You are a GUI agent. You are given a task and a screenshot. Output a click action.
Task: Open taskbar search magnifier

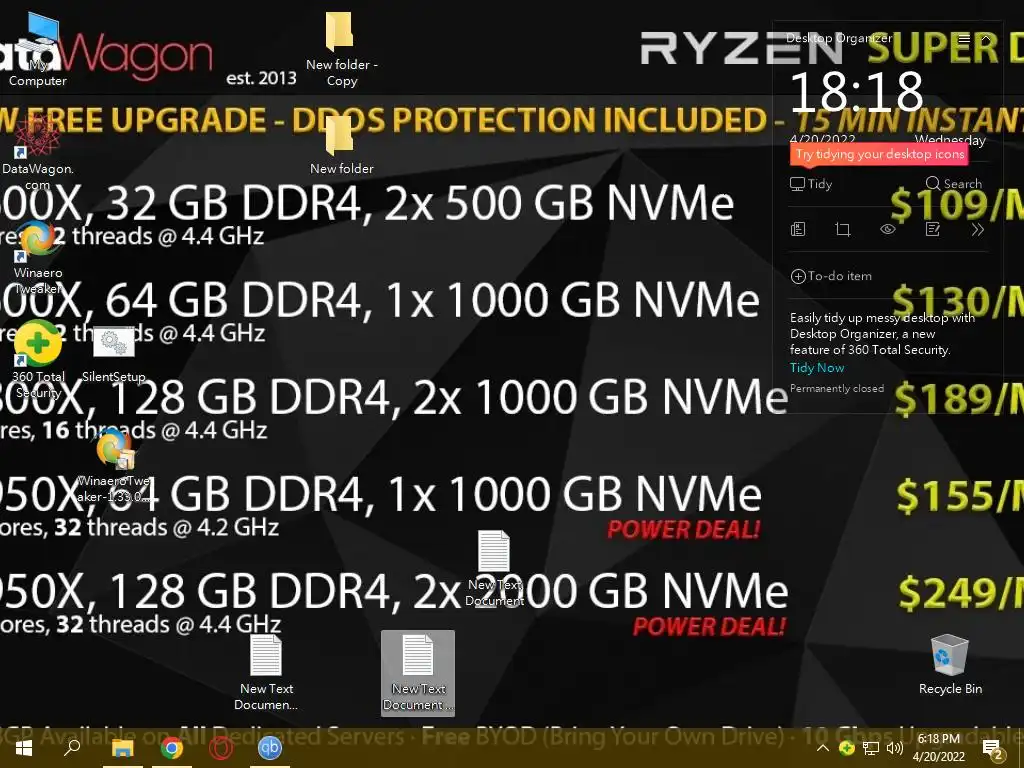click(x=72, y=748)
